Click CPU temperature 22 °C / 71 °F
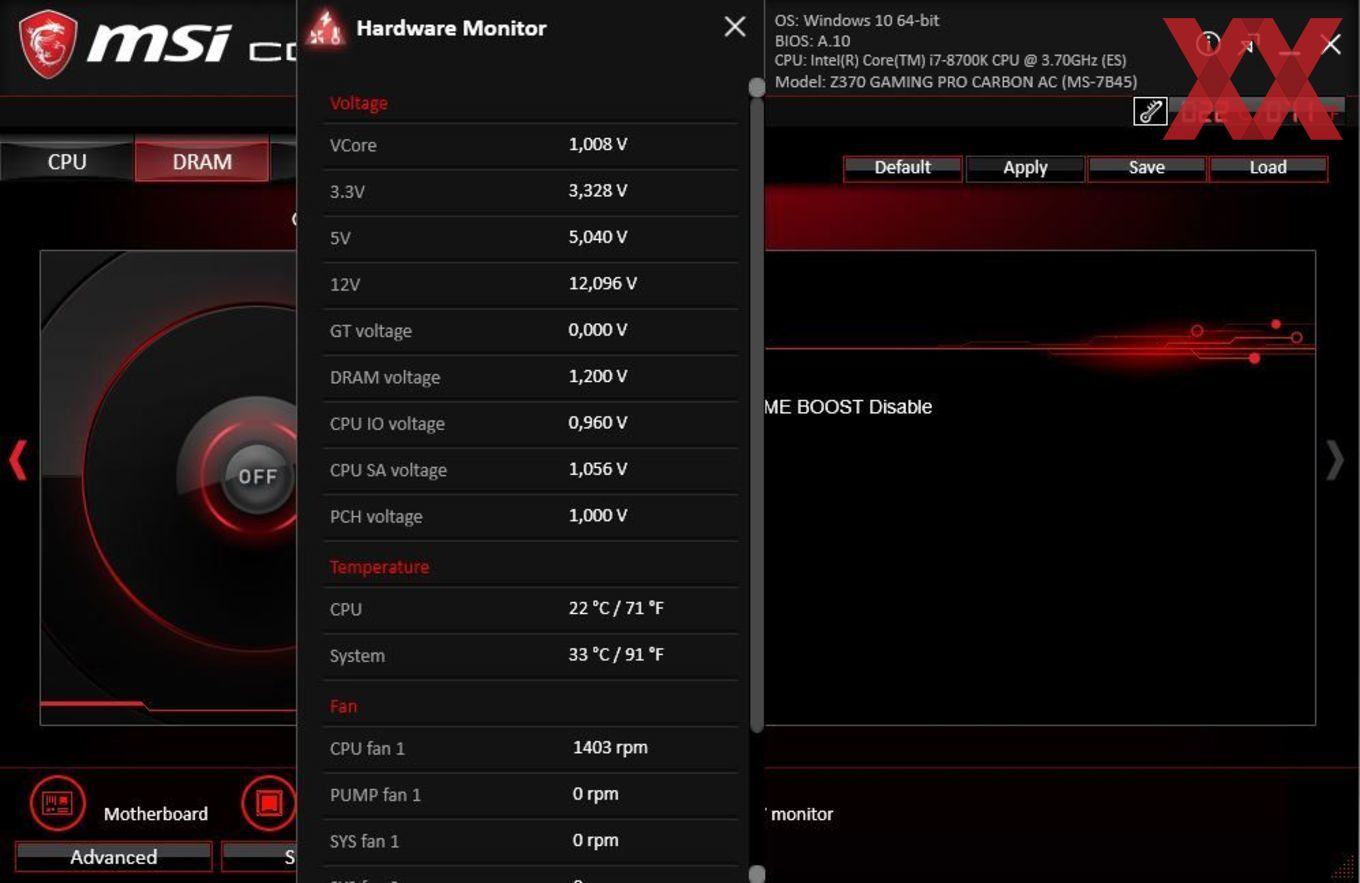The image size is (1360, 883). [616, 608]
